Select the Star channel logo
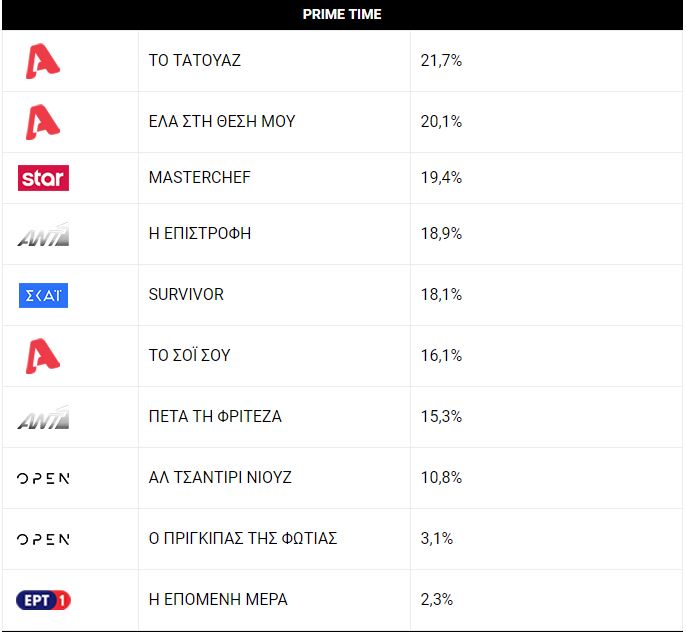The height and width of the screenshot is (632, 686). (43, 178)
